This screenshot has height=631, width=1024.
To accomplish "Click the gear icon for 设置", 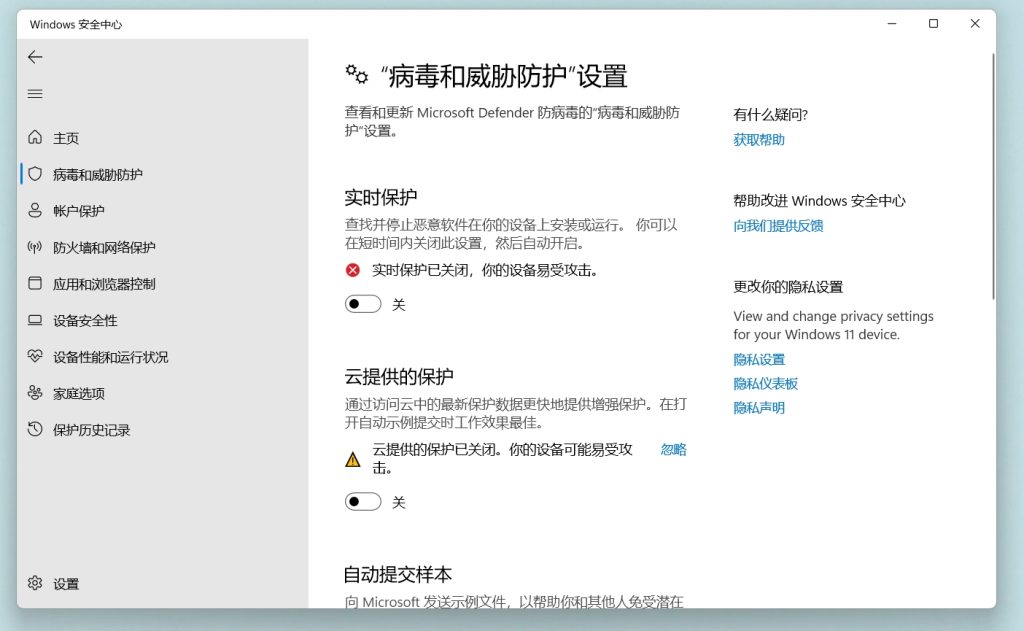I will coord(35,583).
